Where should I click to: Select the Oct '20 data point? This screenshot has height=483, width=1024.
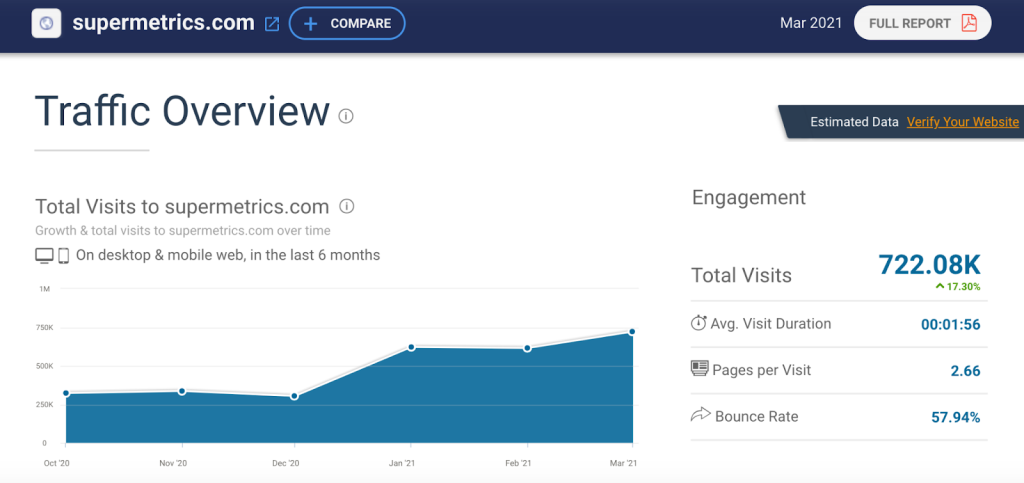pyautogui.click(x=66, y=393)
